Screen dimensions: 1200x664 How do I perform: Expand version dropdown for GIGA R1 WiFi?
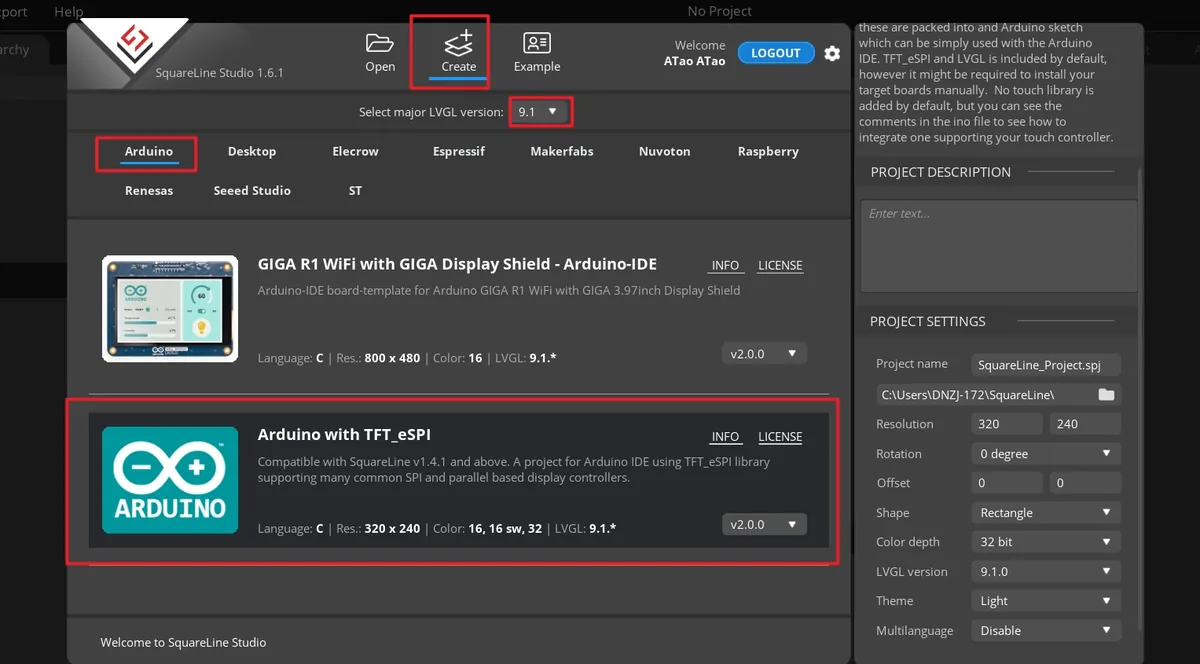click(764, 353)
